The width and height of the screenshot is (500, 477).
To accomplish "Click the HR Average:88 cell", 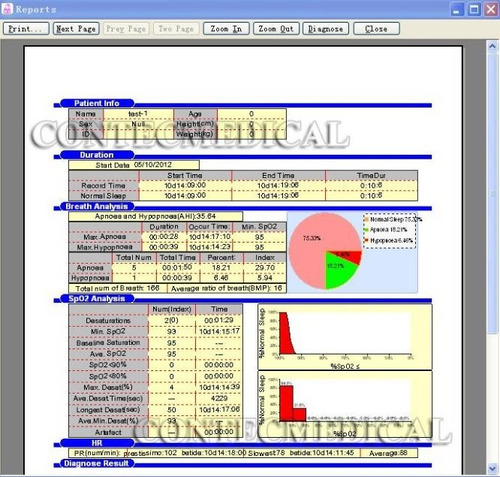I will coord(388,453).
